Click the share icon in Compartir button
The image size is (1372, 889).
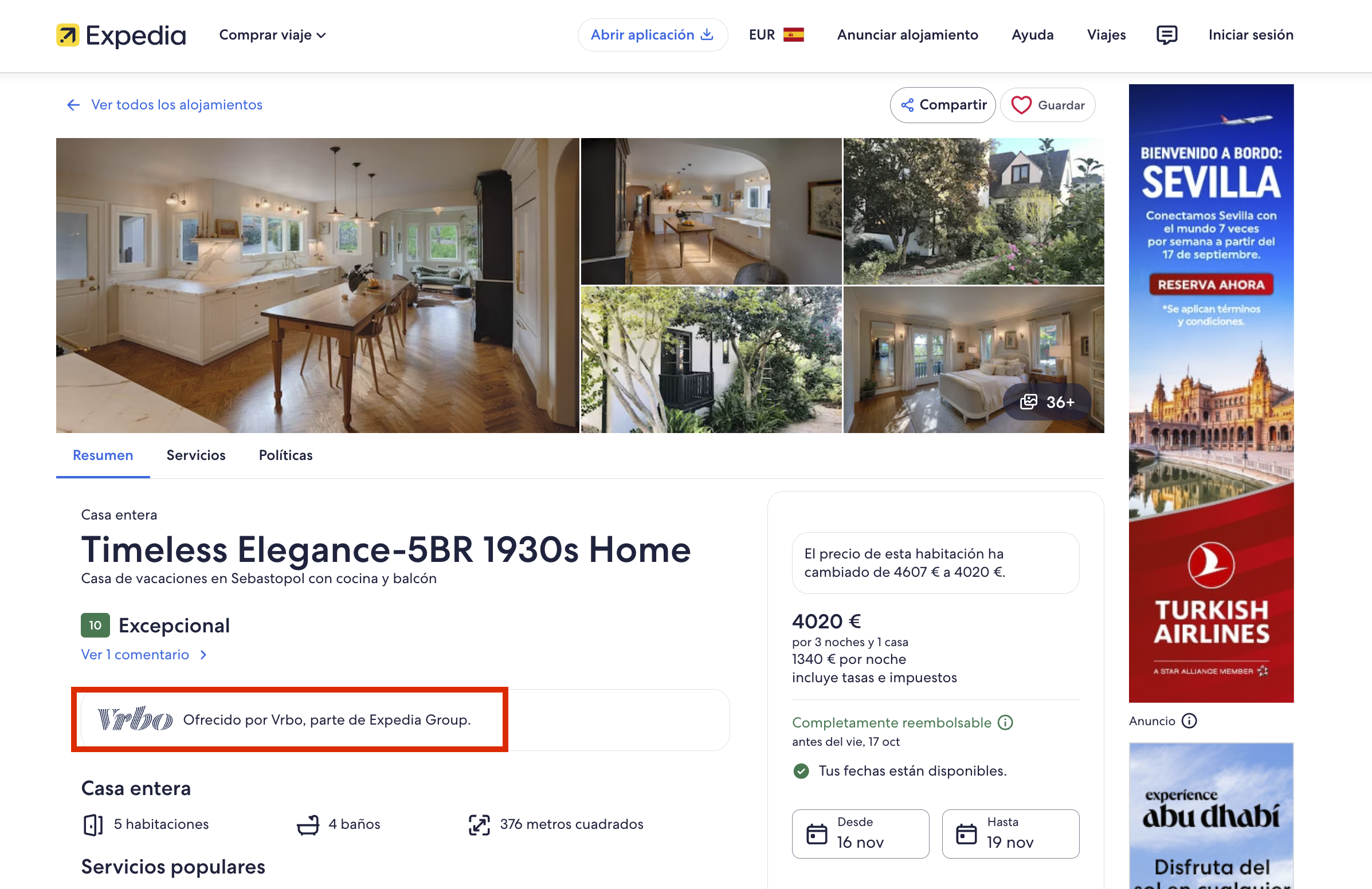(907, 105)
